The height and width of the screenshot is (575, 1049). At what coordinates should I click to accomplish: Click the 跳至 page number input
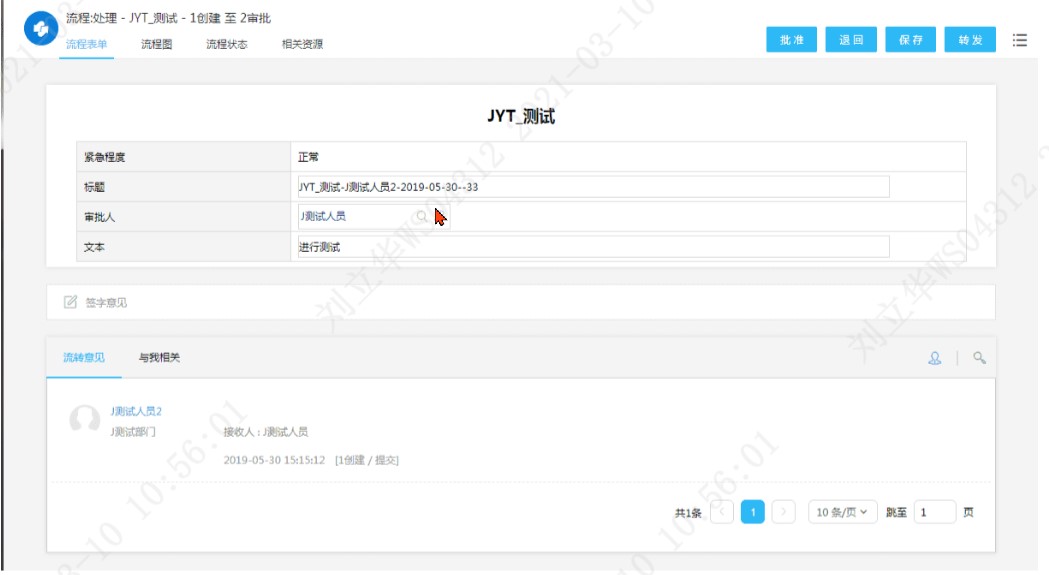coord(934,512)
